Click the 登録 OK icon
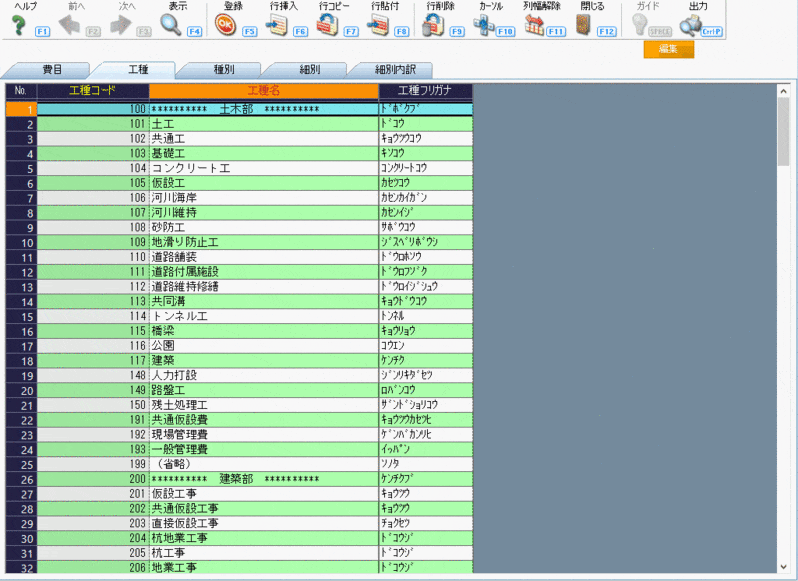This screenshot has height=581, width=798. pos(225,25)
